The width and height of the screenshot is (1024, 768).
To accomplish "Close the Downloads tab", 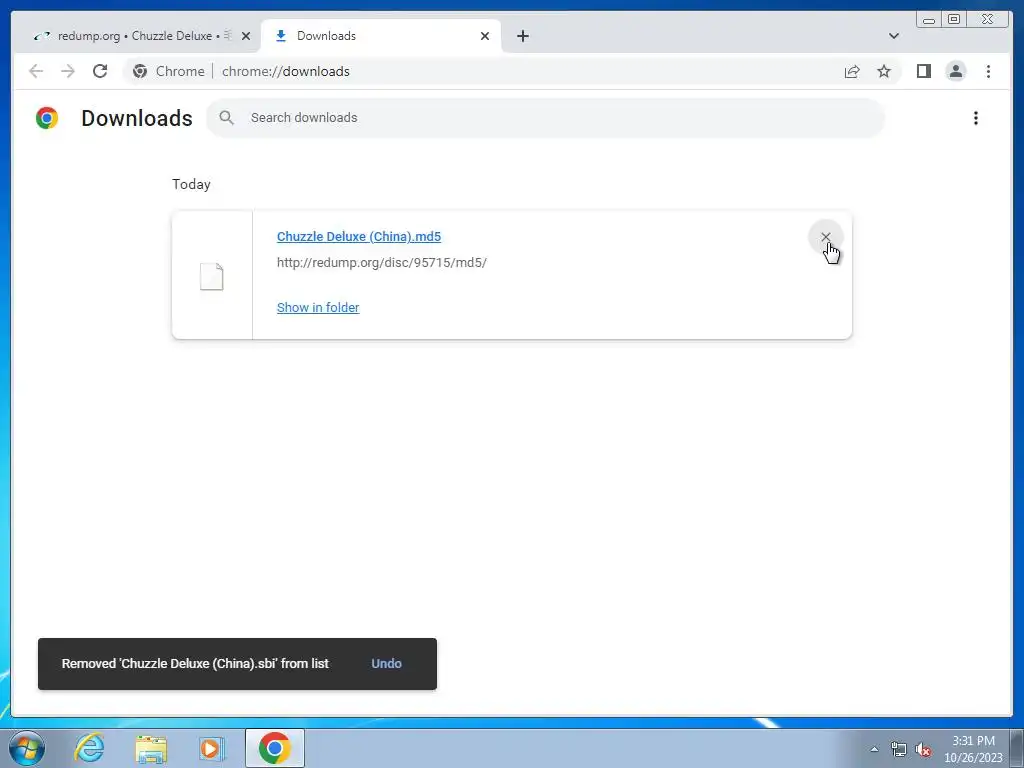I will pyautogui.click(x=485, y=36).
